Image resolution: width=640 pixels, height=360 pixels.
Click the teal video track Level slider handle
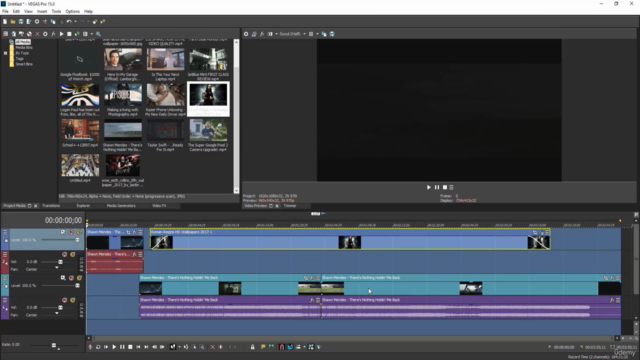point(77,286)
